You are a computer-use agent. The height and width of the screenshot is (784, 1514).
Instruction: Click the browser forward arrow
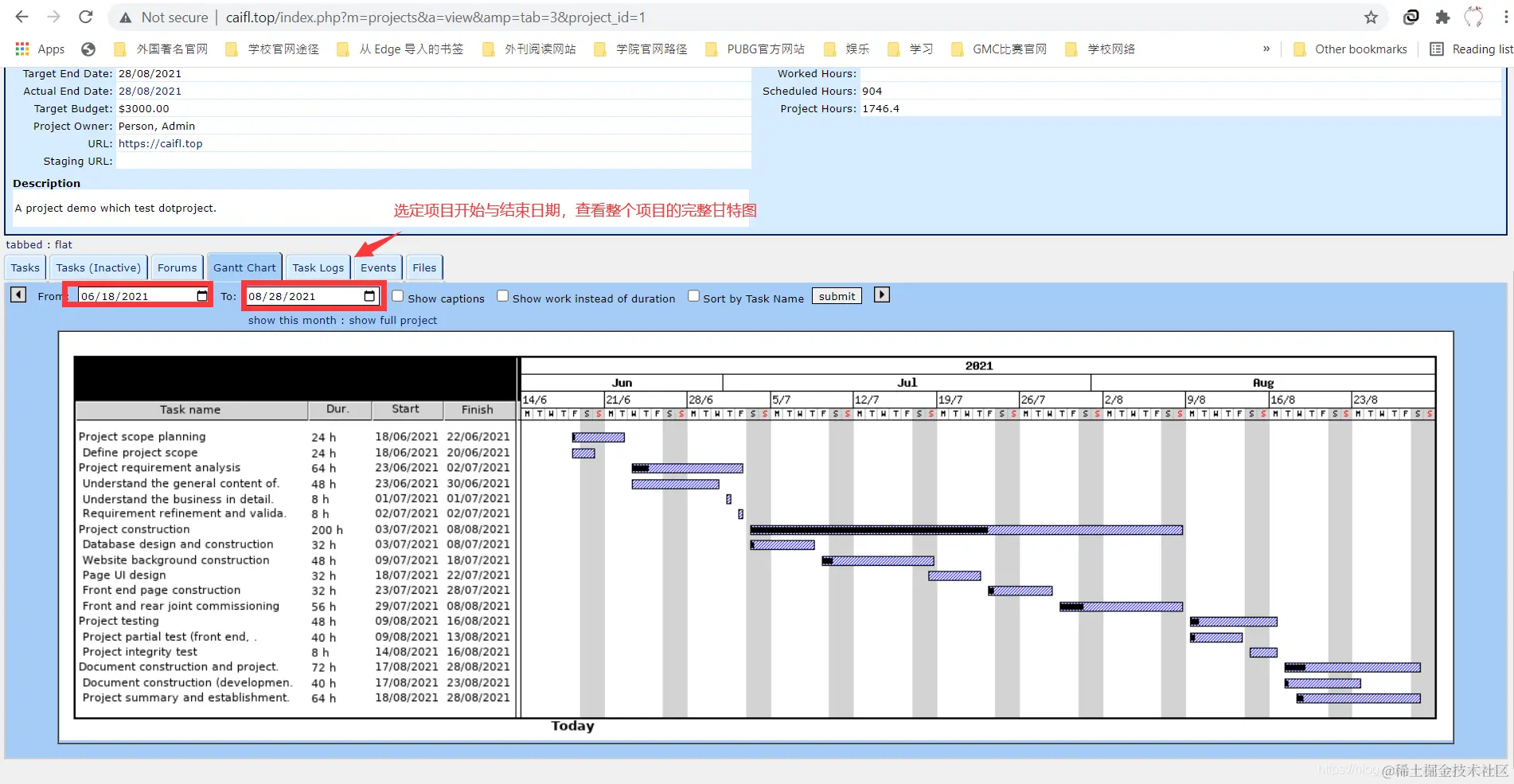pos(53,17)
